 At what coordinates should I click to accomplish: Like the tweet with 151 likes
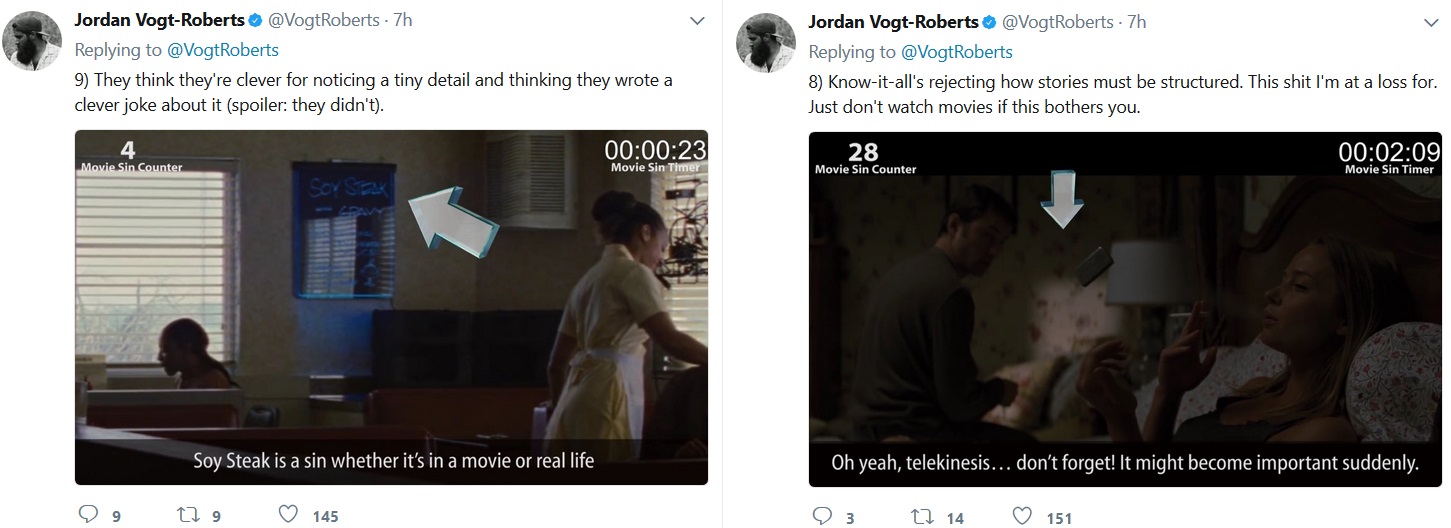click(x=1021, y=516)
